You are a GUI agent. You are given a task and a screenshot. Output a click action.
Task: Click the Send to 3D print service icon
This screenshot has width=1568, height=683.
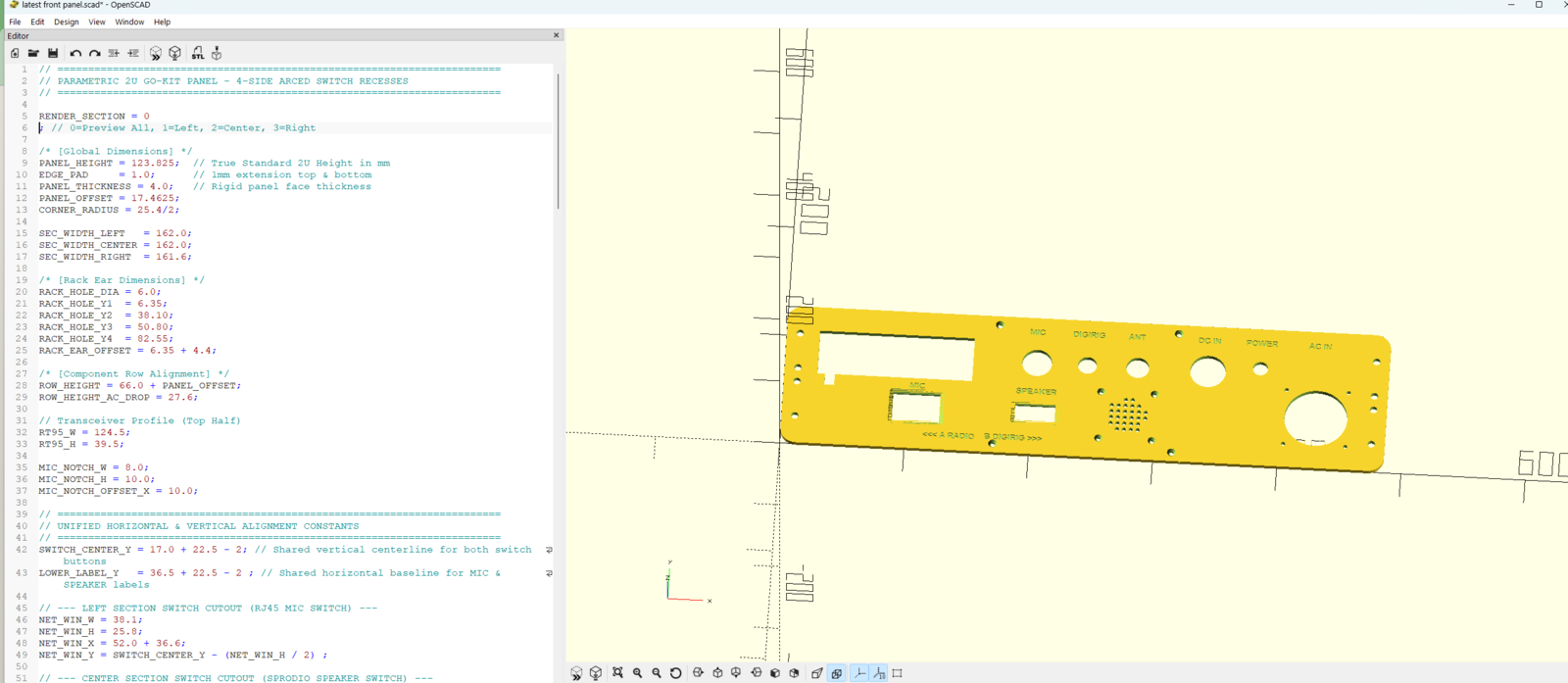pyautogui.click(x=217, y=53)
